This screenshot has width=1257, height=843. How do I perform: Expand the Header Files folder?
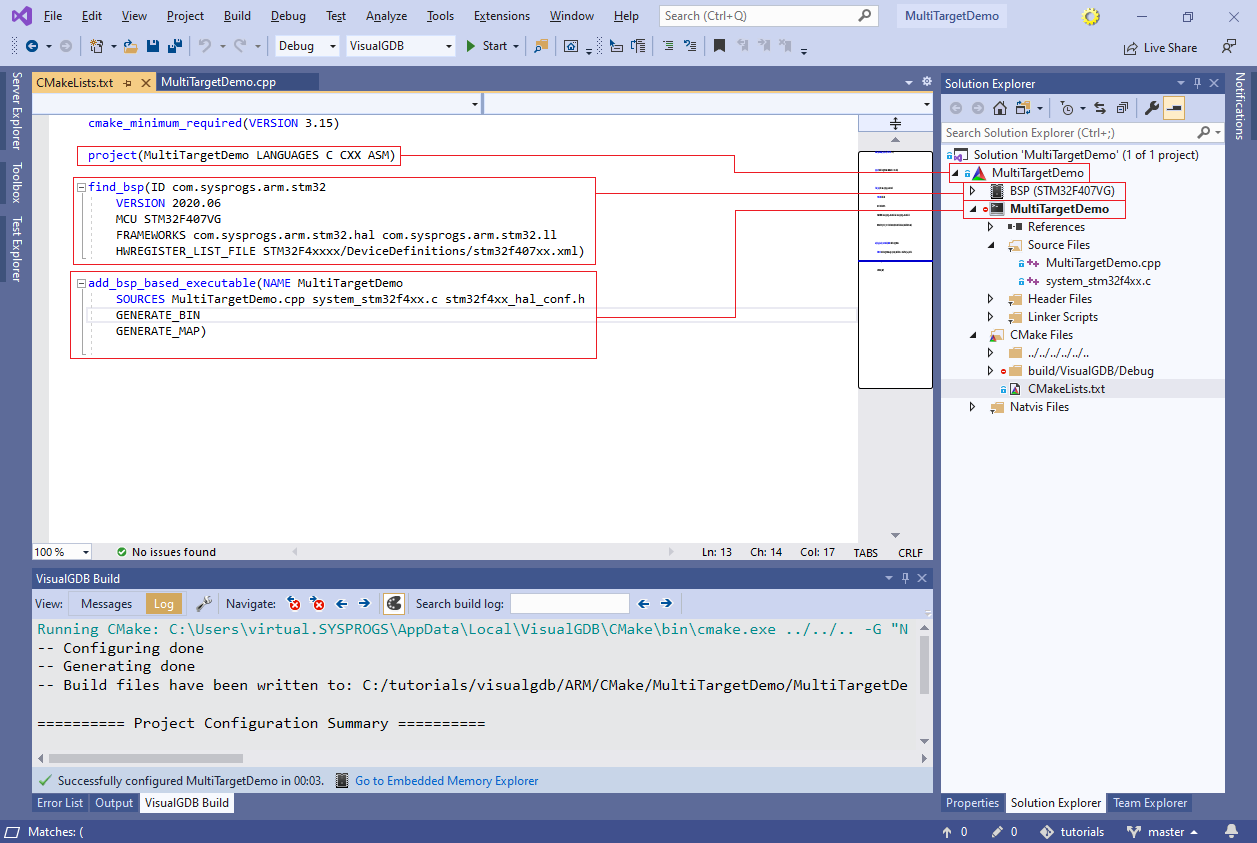point(991,299)
